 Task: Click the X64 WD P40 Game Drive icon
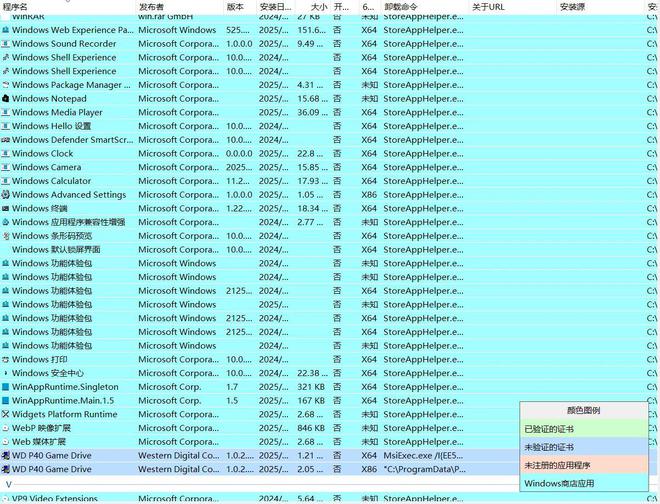(x=5, y=456)
